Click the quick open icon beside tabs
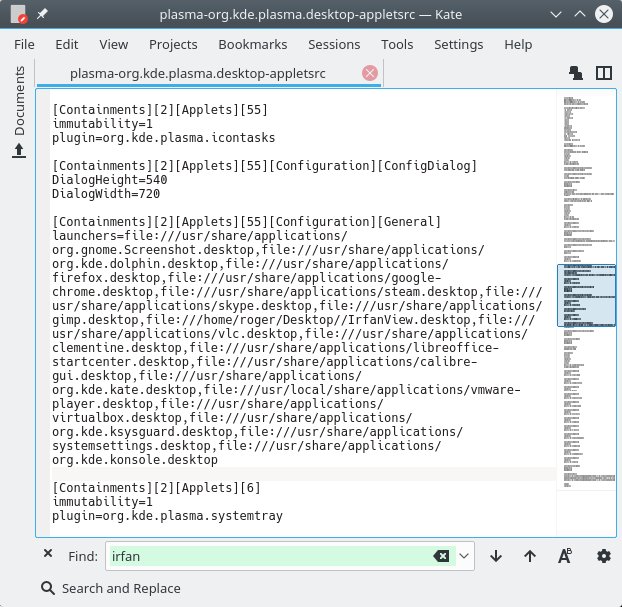 click(x=576, y=73)
